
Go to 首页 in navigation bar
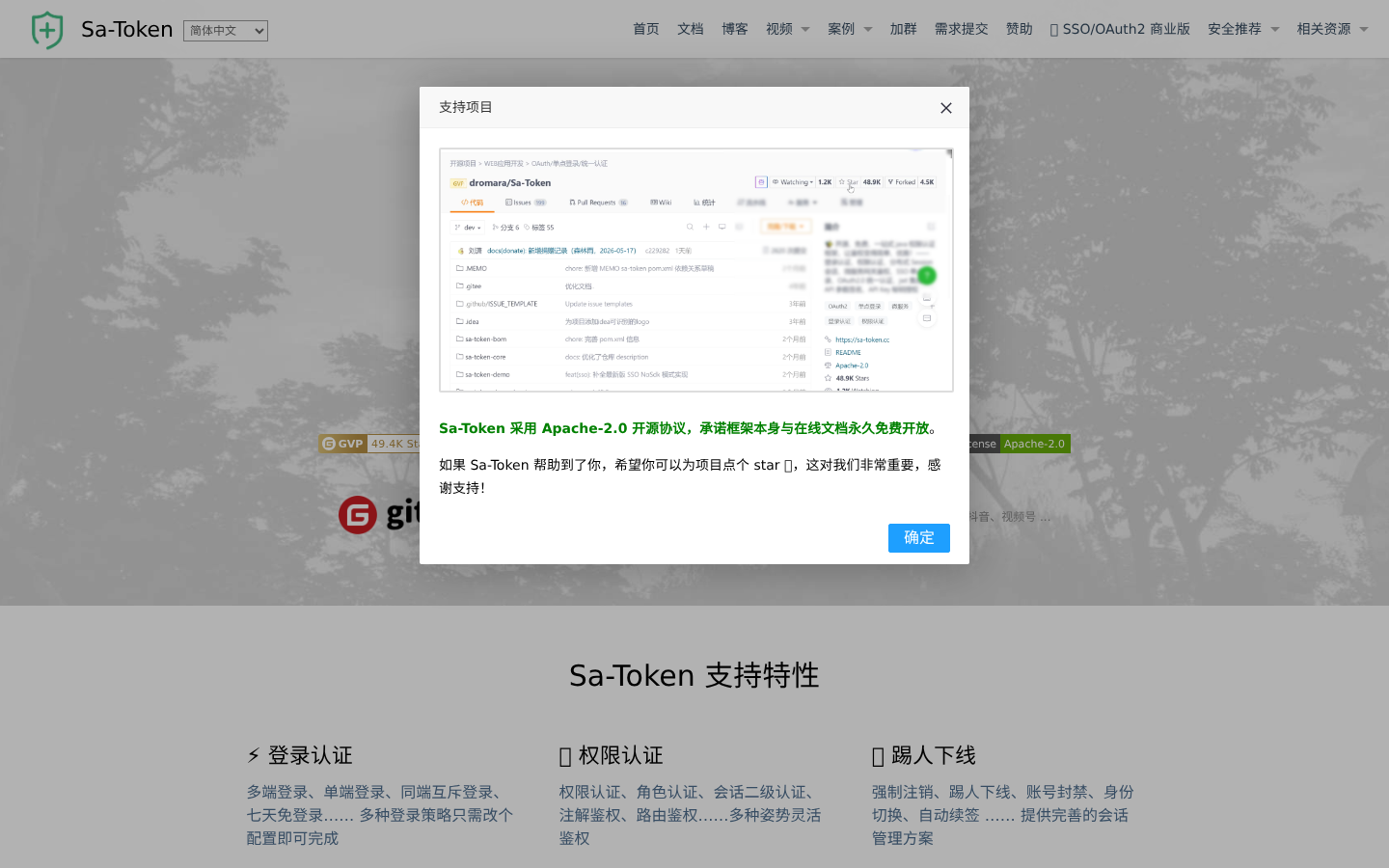(646, 29)
